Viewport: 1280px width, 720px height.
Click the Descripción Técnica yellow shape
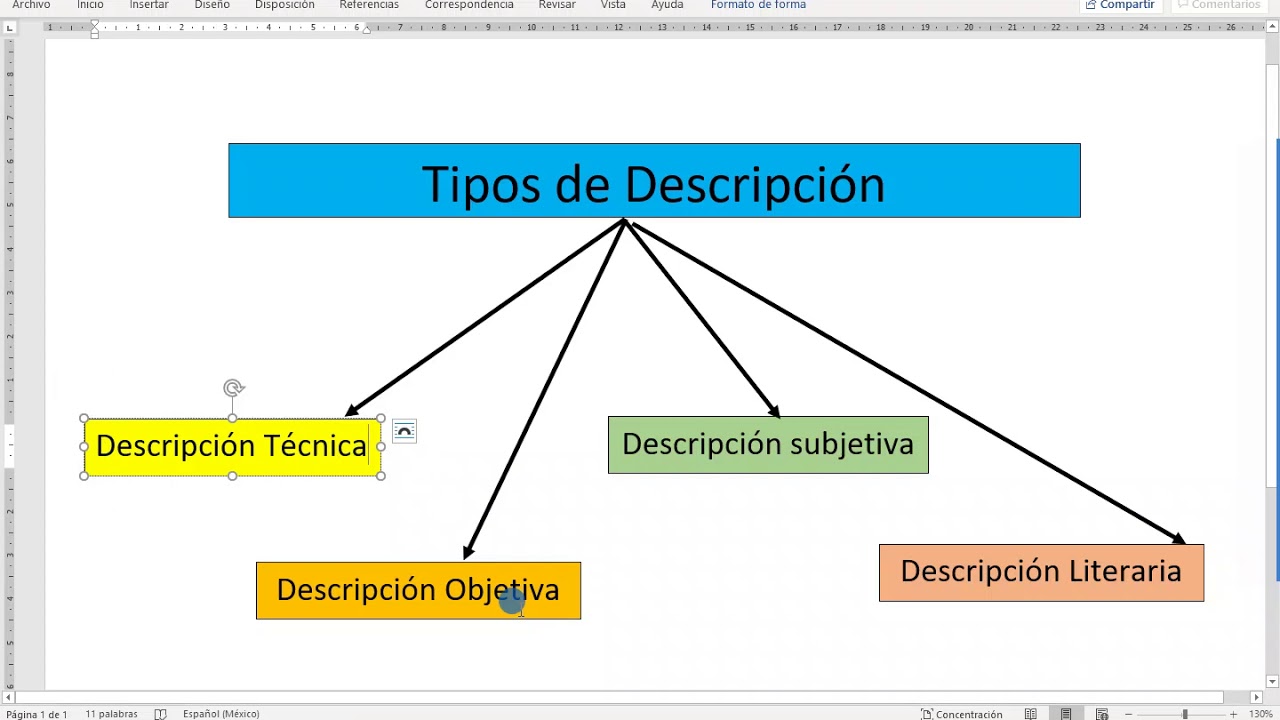[x=232, y=447]
